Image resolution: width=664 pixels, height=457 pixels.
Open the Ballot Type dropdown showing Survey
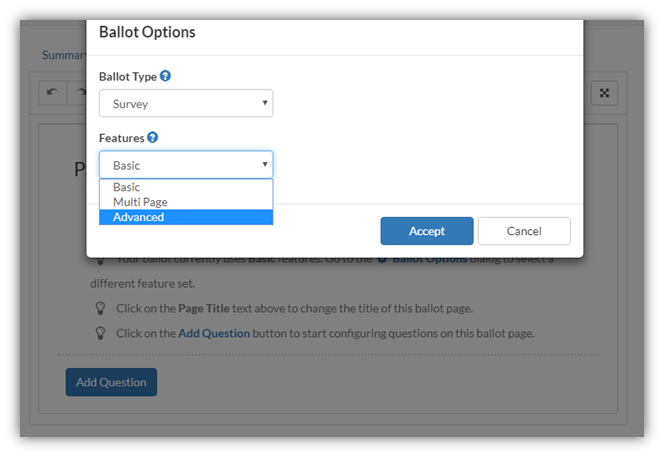point(186,103)
